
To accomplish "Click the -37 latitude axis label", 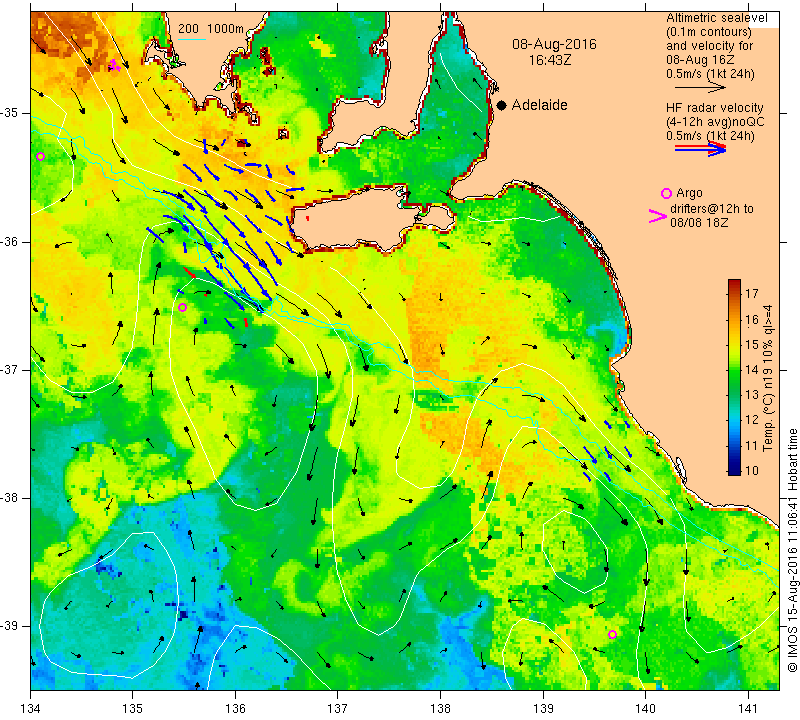I will pos(12,369).
